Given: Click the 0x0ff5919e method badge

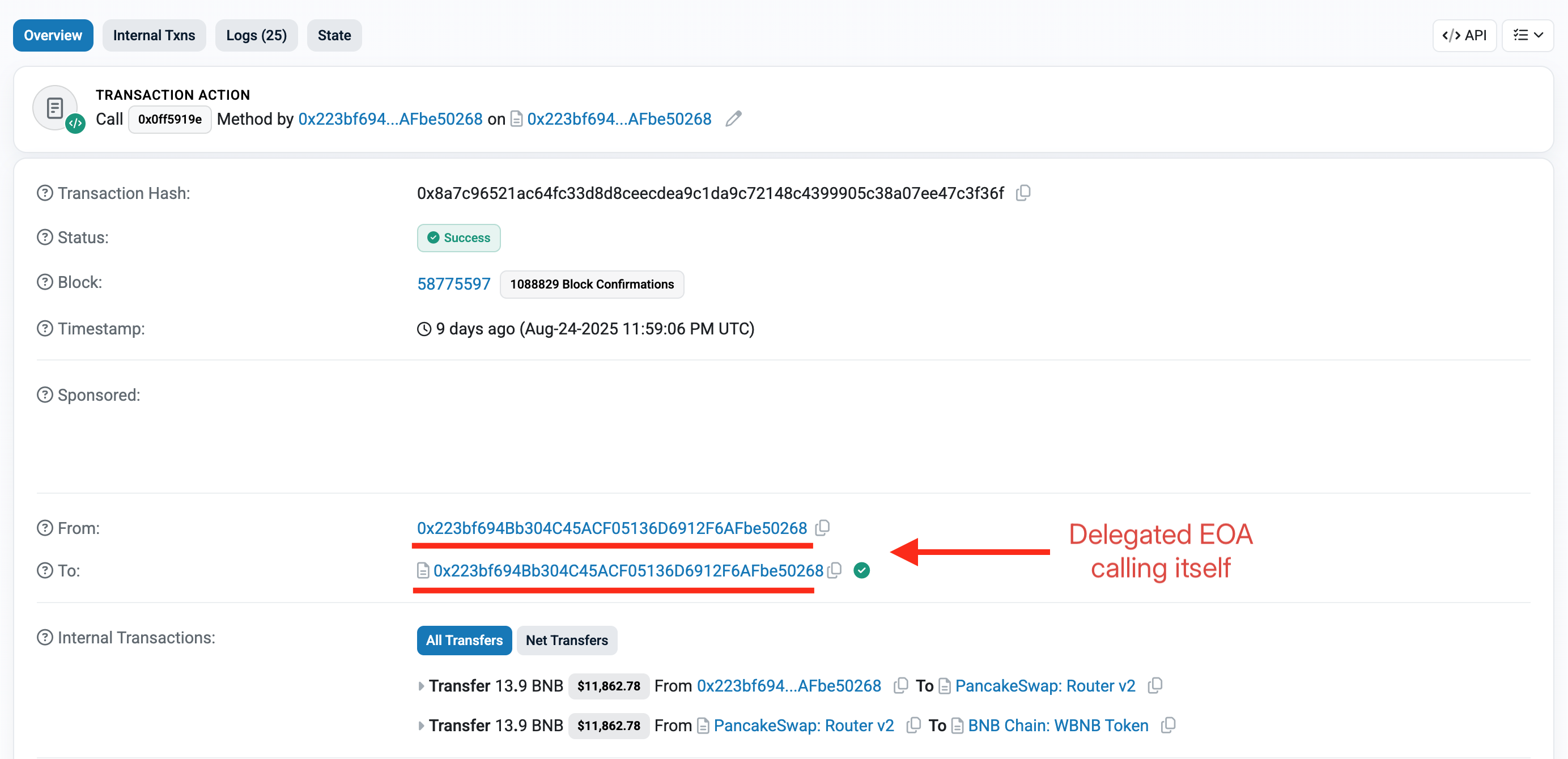Looking at the screenshot, I should (x=170, y=118).
